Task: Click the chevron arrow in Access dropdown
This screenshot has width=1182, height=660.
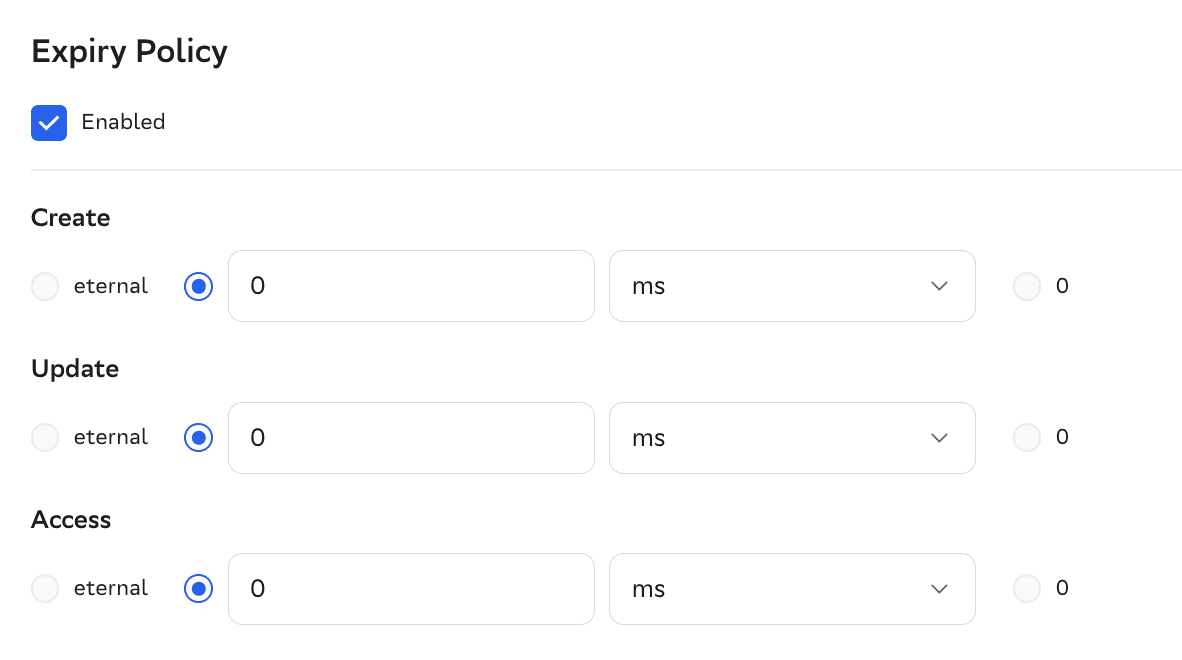Action: tap(939, 589)
